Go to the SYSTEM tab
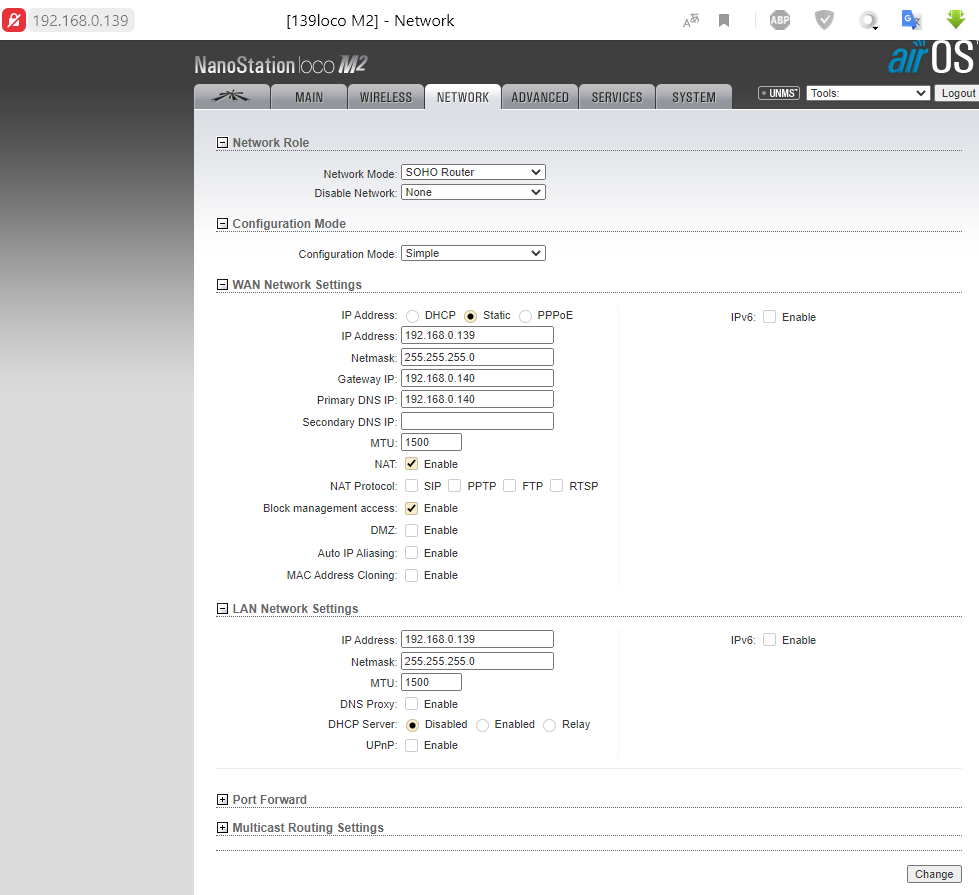The image size is (979, 895). coord(694,97)
